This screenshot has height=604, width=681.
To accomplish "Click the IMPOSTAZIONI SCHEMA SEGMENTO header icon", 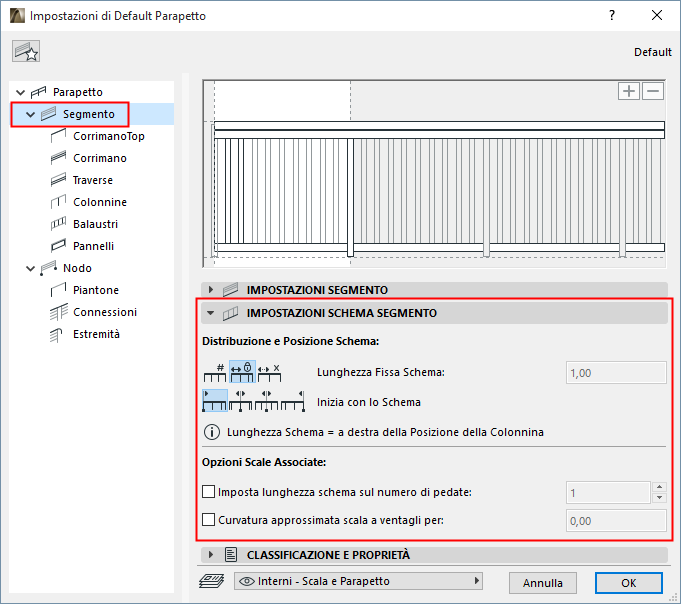I will coord(231,313).
